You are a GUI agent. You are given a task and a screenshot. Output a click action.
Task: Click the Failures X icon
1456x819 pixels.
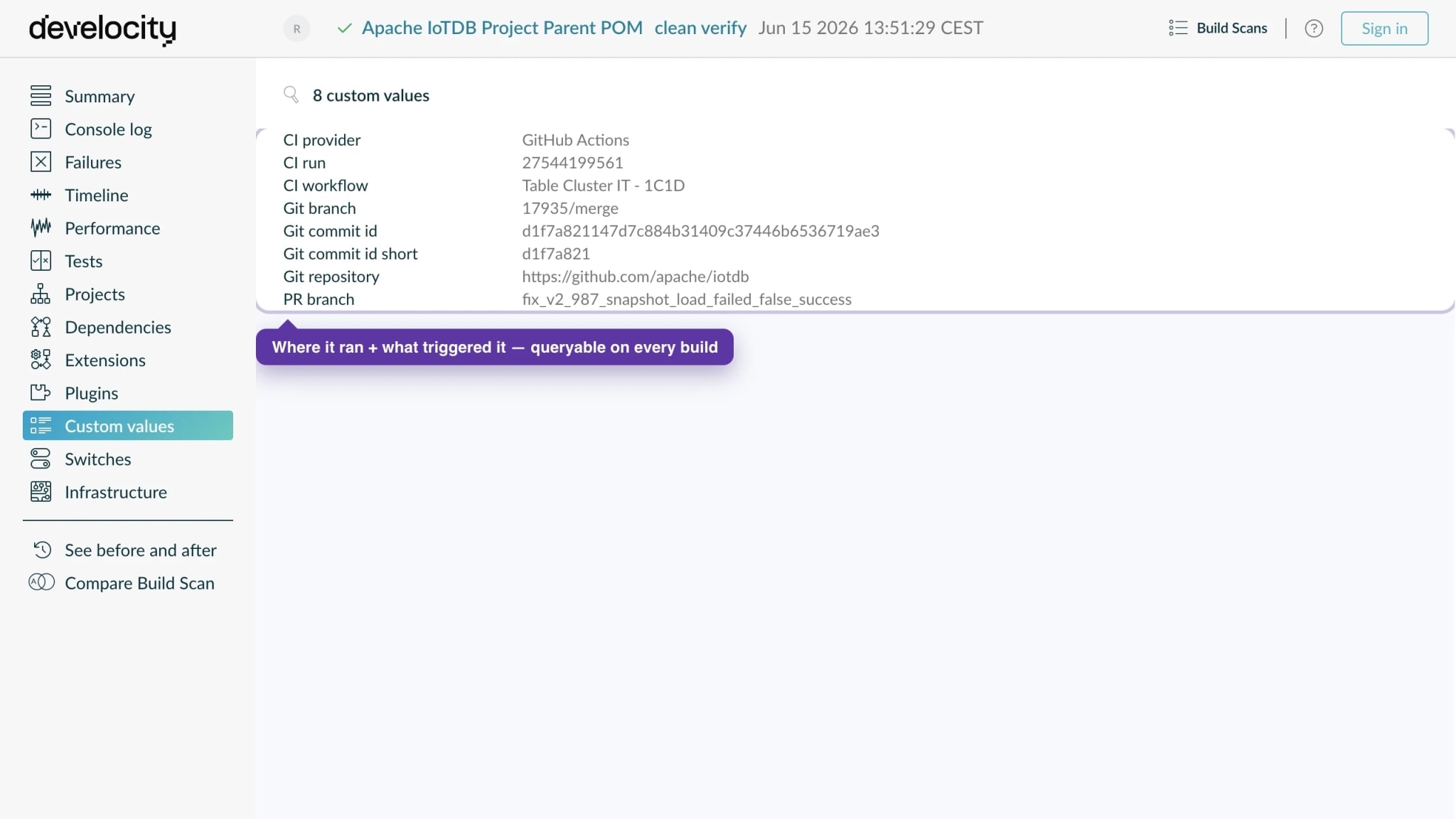click(x=41, y=162)
